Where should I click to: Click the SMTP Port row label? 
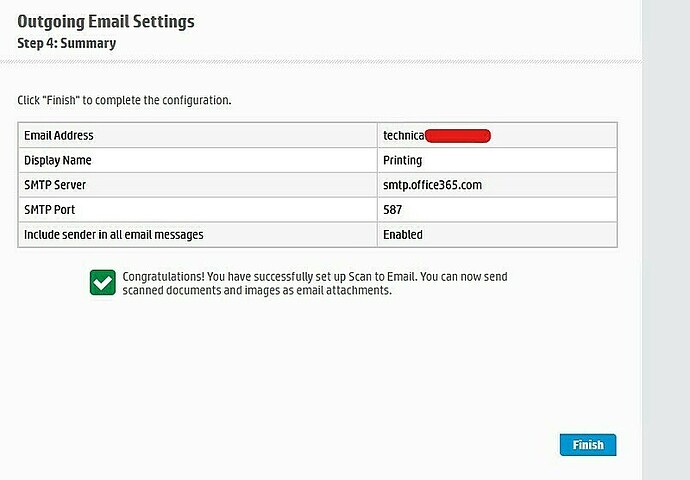point(49,210)
